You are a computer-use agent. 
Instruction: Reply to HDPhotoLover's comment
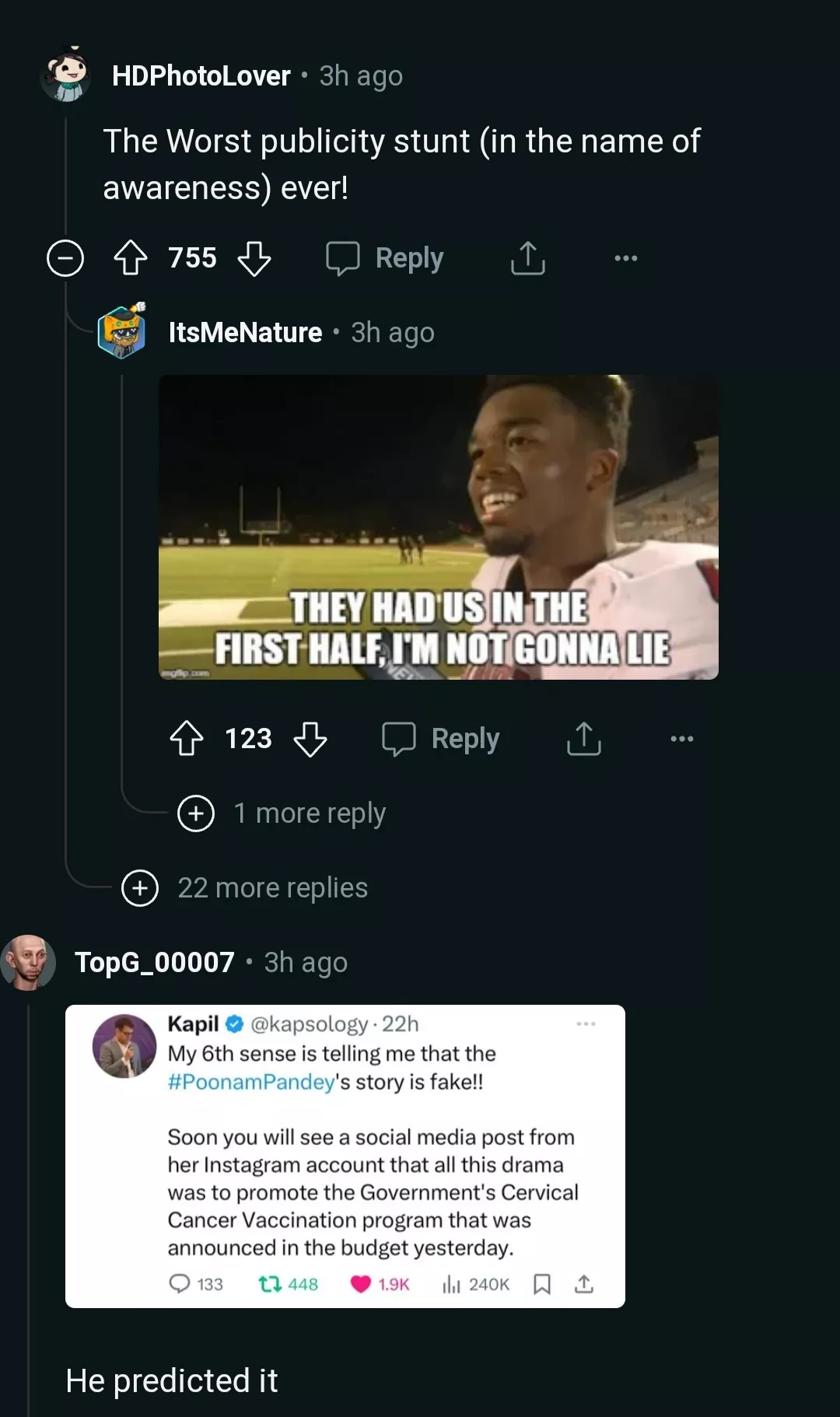pos(386,258)
